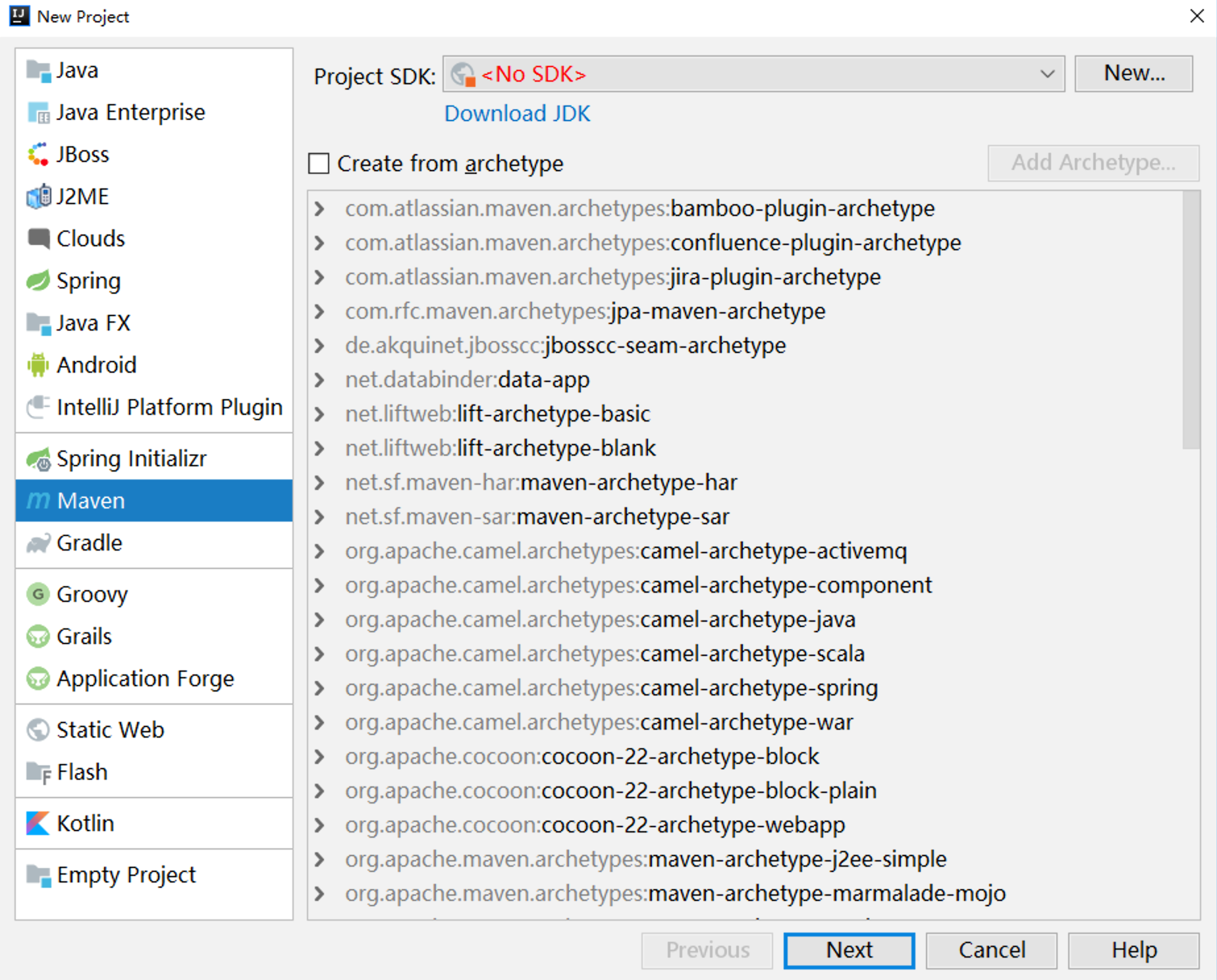Click the Application Forge icon
This screenshot has height=980, width=1217.
pyautogui.click(x=38, y=678)
